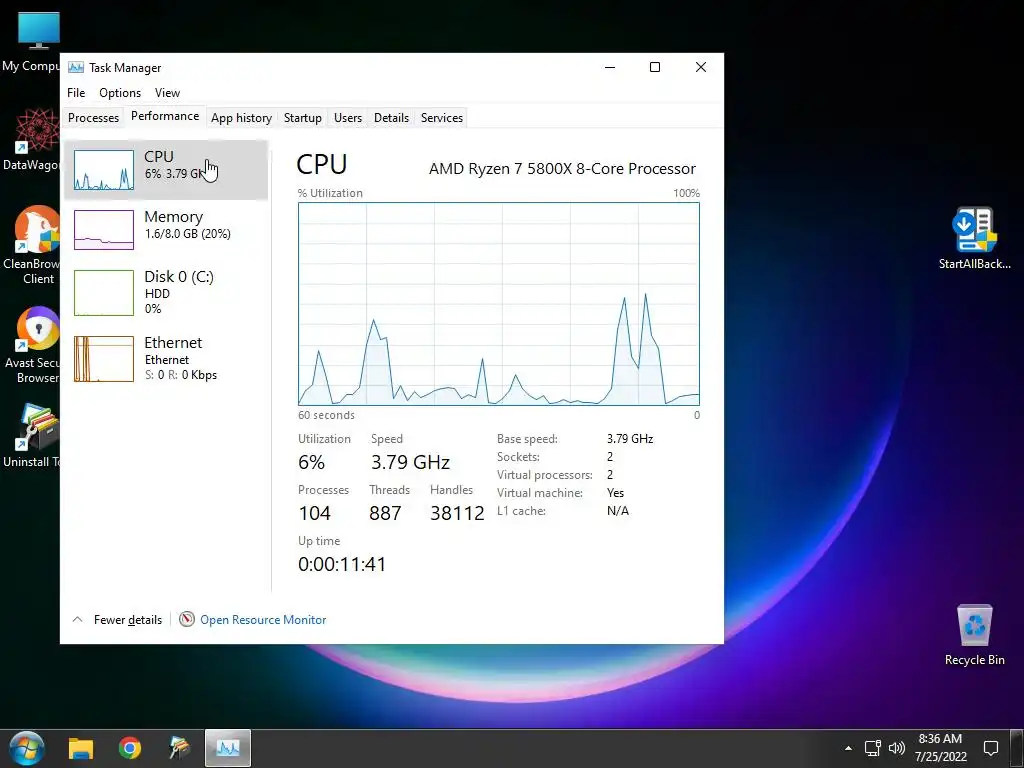Click the network tray icon

point(872,748)
